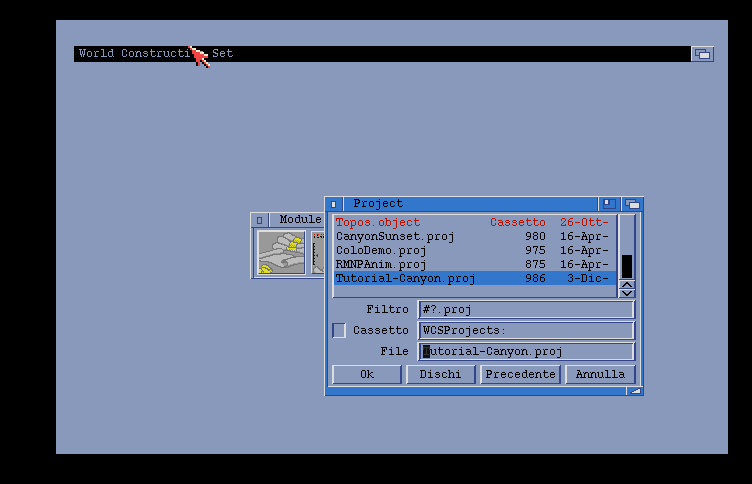This screenshot has height=484, width=752.
Task: Click the partially hidden second module icon
Action: (x=318, y=252)
